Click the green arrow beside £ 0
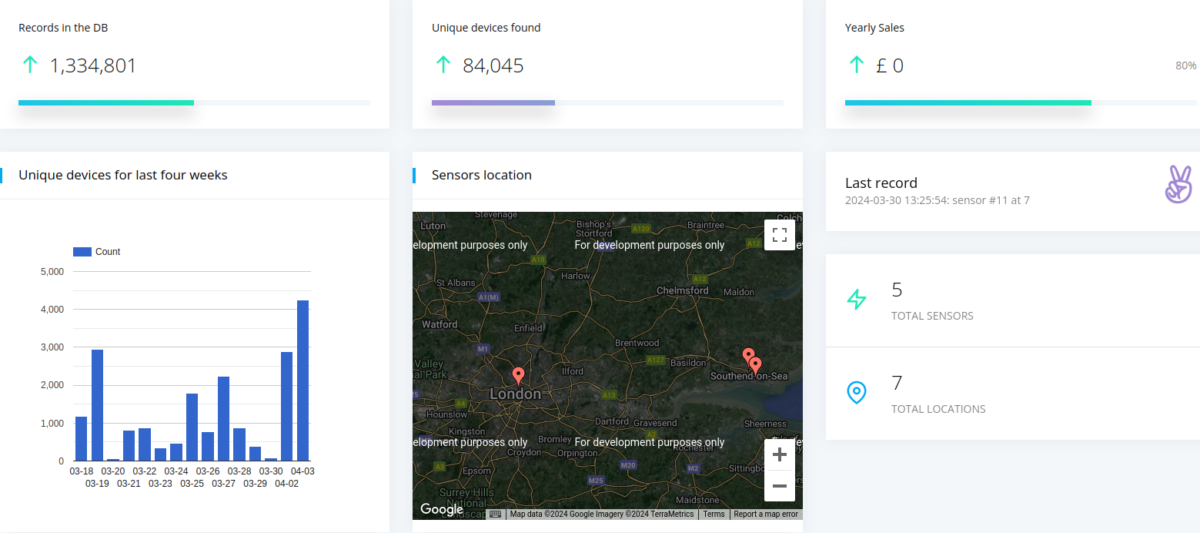Viewport: 1200px width, 533px height. (856, 65)
